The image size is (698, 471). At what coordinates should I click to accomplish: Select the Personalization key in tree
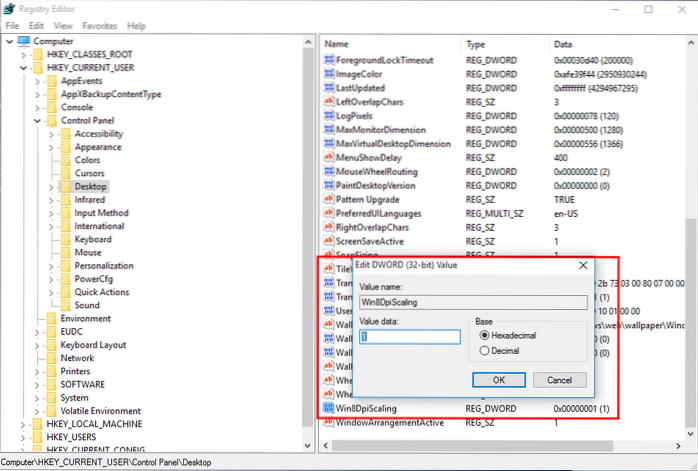pyautogui.click(x=105, y=266)
